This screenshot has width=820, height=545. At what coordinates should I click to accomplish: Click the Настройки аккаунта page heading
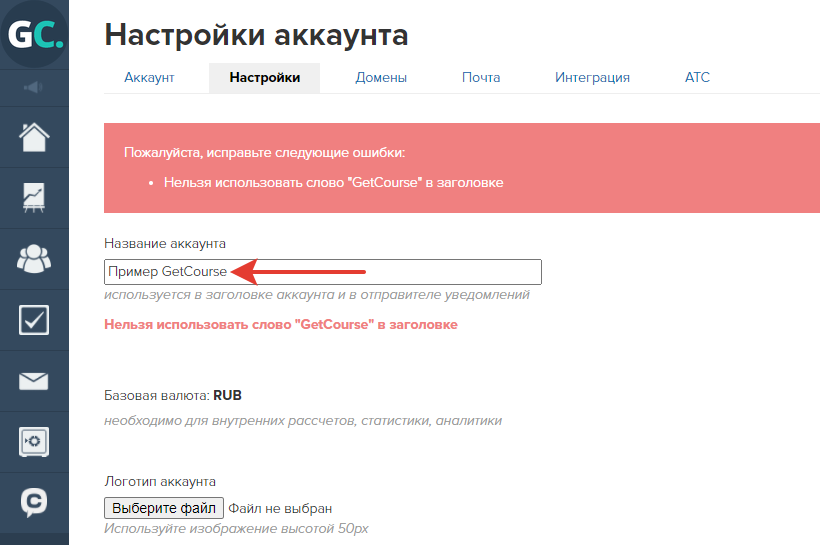pyautogui.click(x=256, y=35)
